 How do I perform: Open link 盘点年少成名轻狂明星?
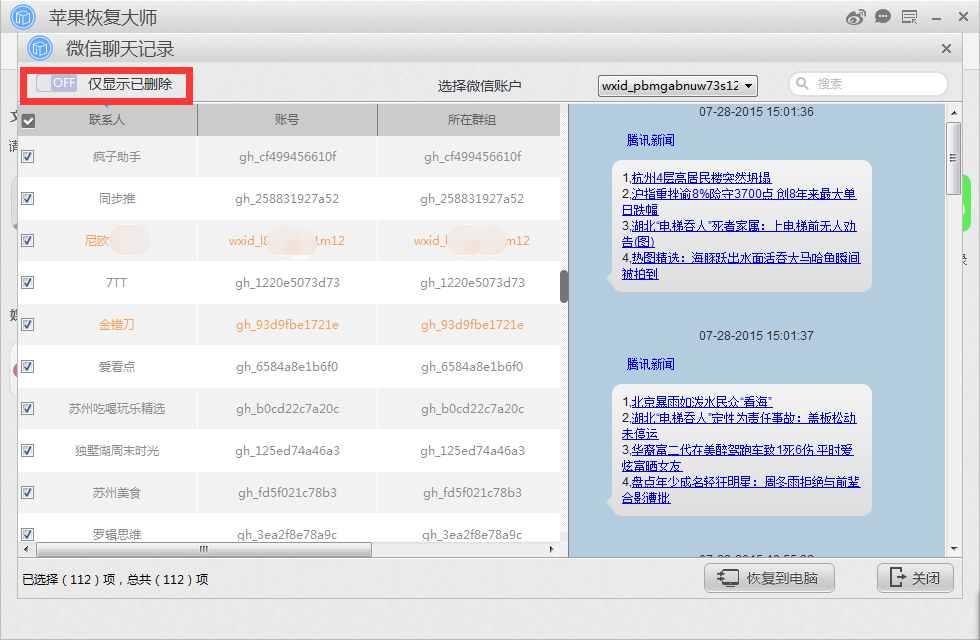click(x=741, y=489)
